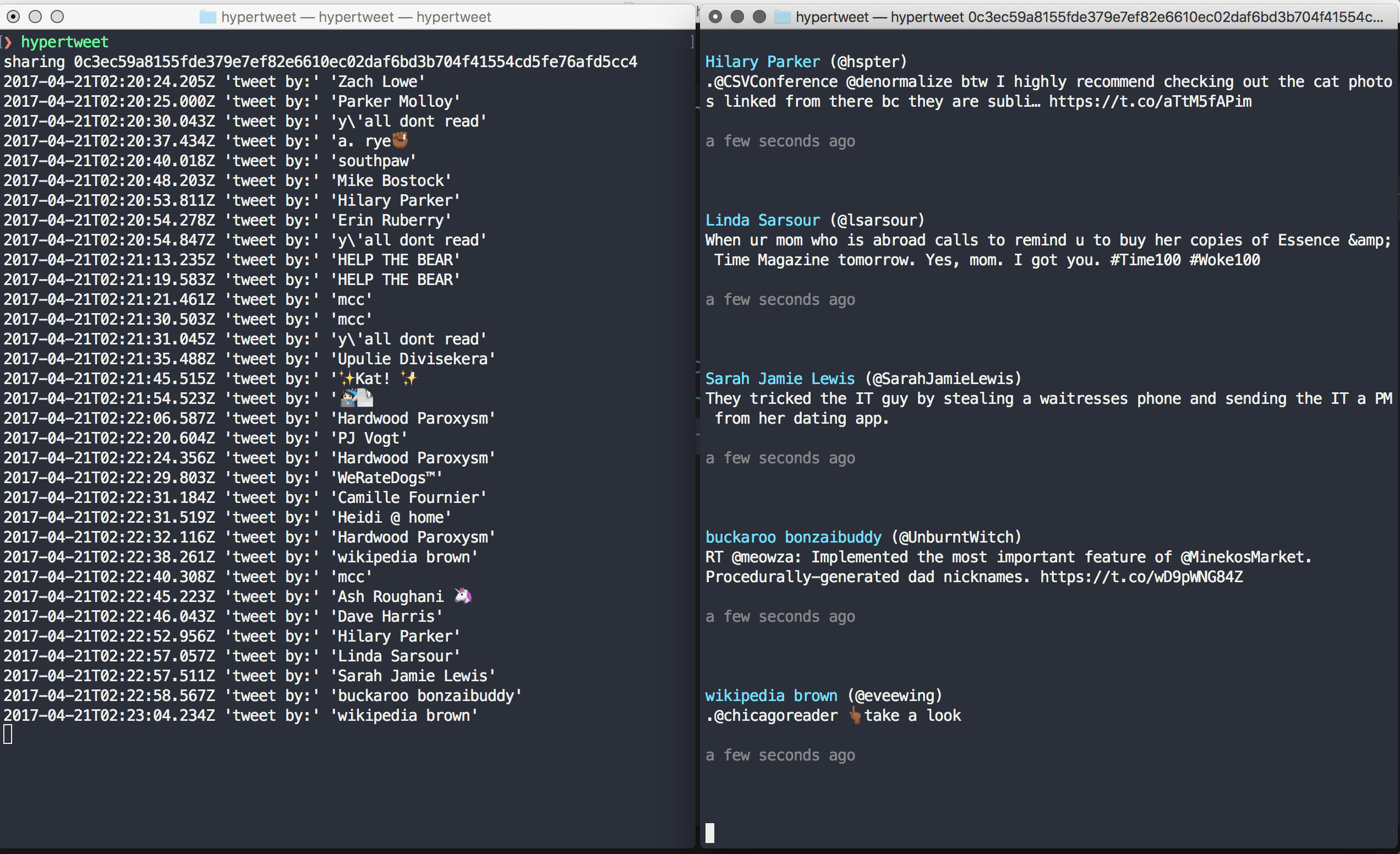This screenshot has width=1400, height=854.
Task: Click the sparkles emoji after 'Kat!'
Action: [x=408, y=379]
